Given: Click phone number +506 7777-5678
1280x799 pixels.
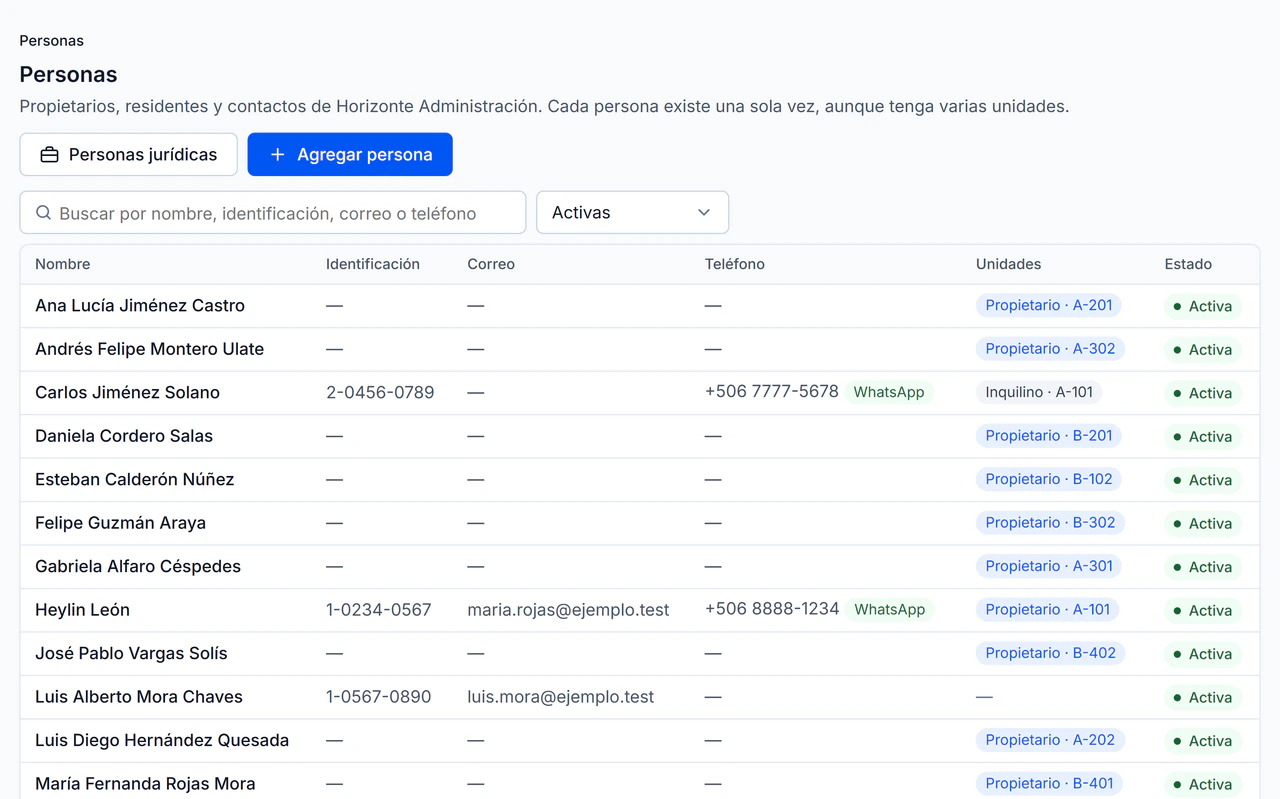Looking at the screenshot, I should click(x=772, y=392).
